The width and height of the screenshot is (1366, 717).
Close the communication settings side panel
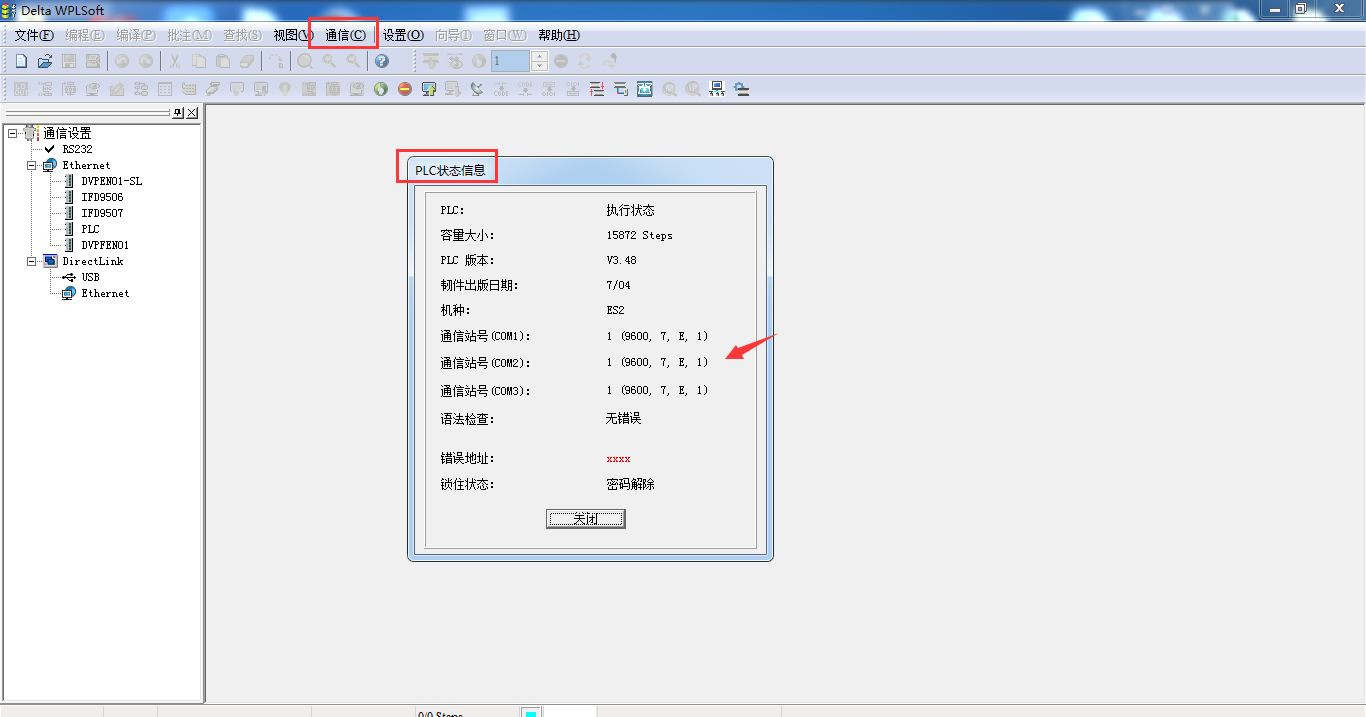pos(192,113)
